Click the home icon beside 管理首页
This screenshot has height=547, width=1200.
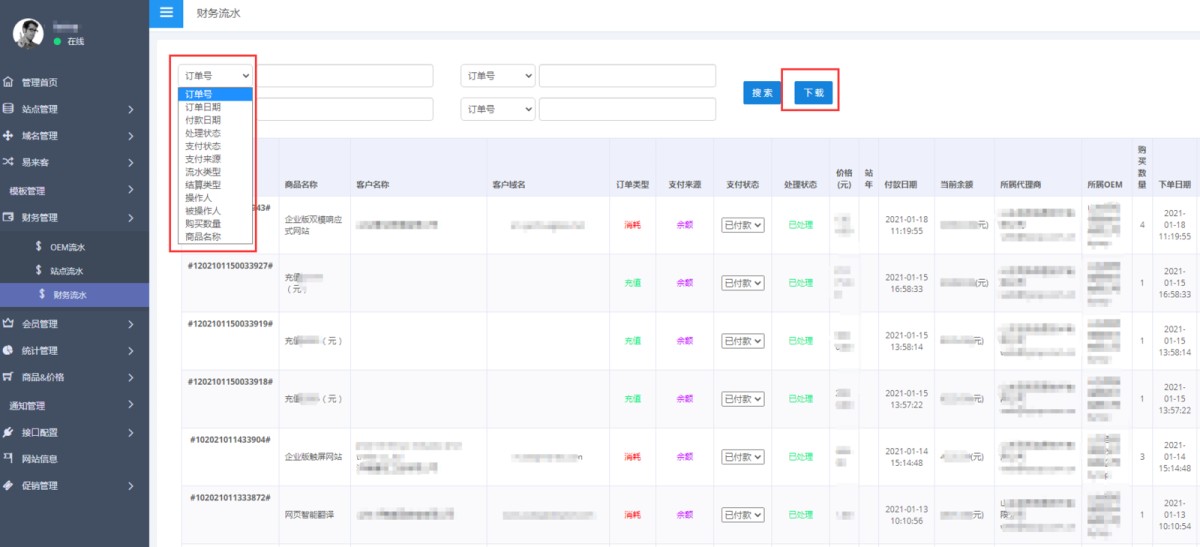tap(9, 82)
